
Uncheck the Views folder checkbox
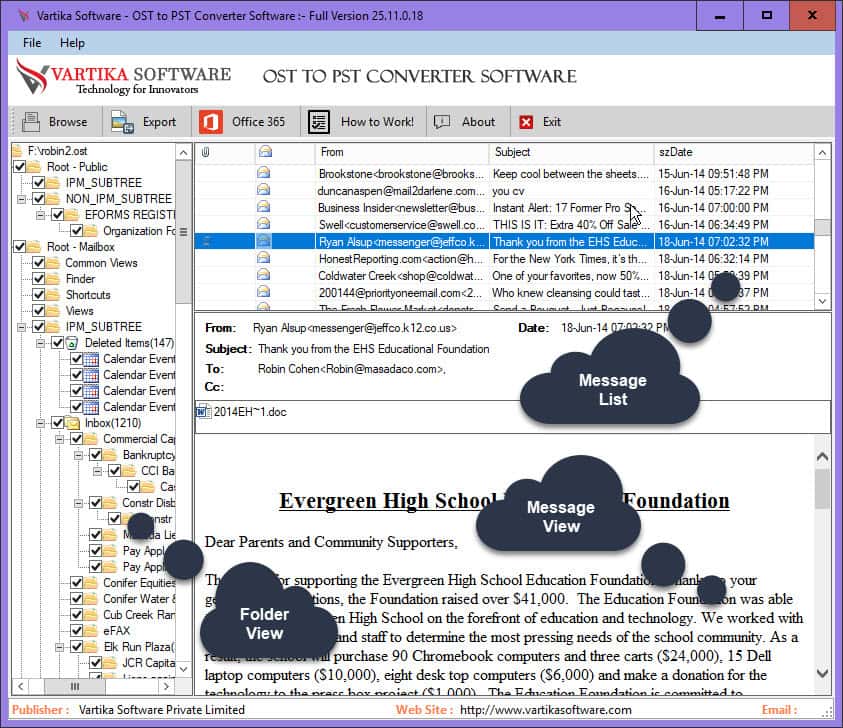[x=39, y=311]
